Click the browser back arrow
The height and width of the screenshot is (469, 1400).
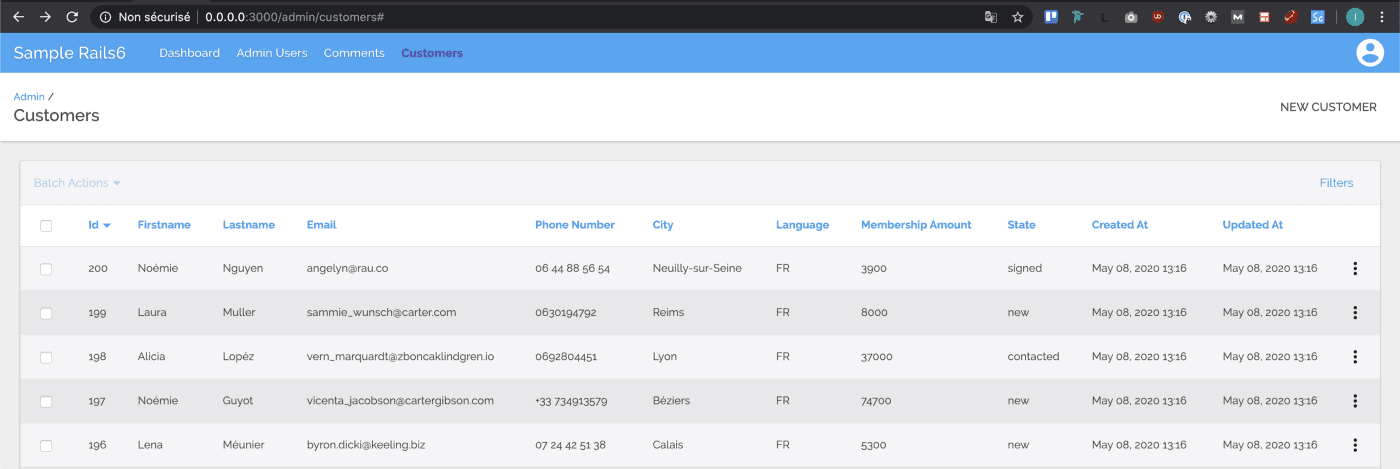tap(18, 17)
